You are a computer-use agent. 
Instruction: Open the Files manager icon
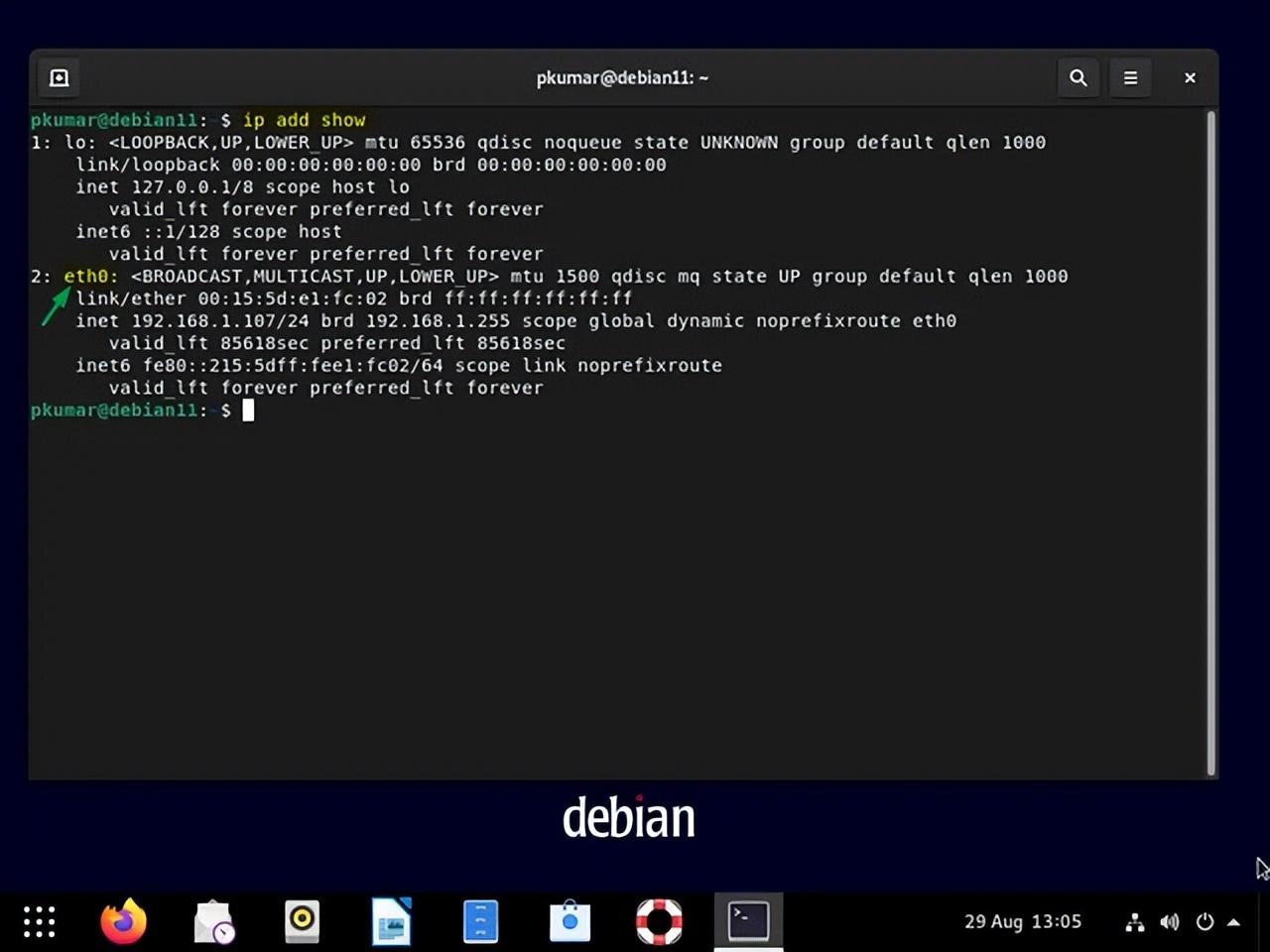click(480, 921)
